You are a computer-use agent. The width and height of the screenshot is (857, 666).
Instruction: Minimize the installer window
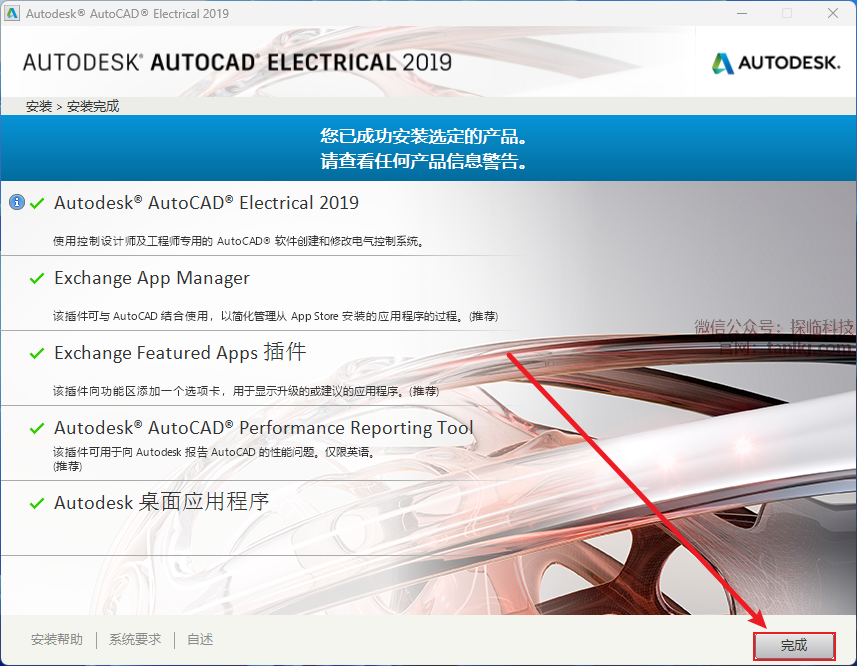click(x=742, y=13)
